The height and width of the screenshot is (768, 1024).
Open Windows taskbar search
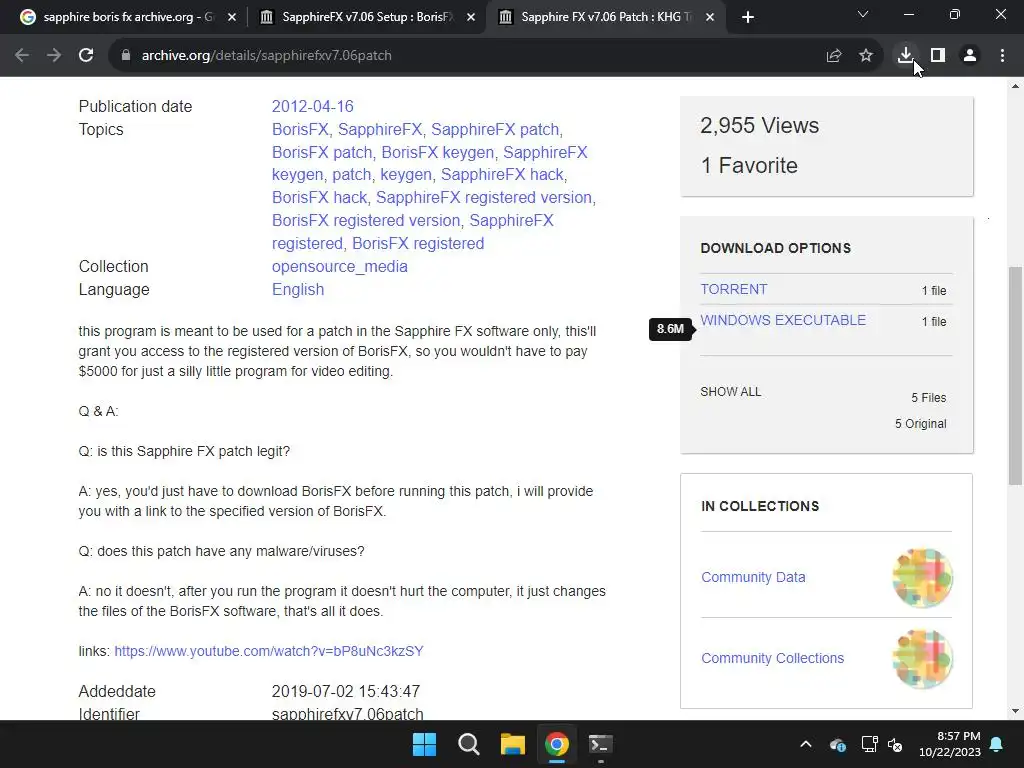468,744
